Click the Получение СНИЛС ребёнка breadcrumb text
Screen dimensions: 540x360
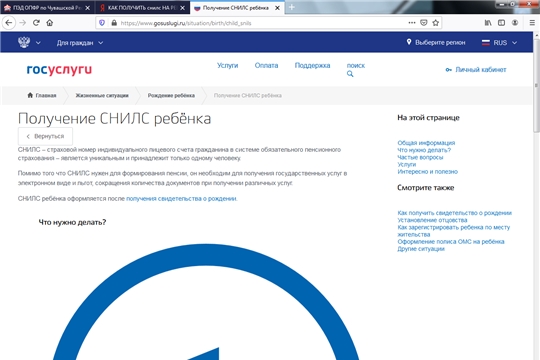pos(248,95)
